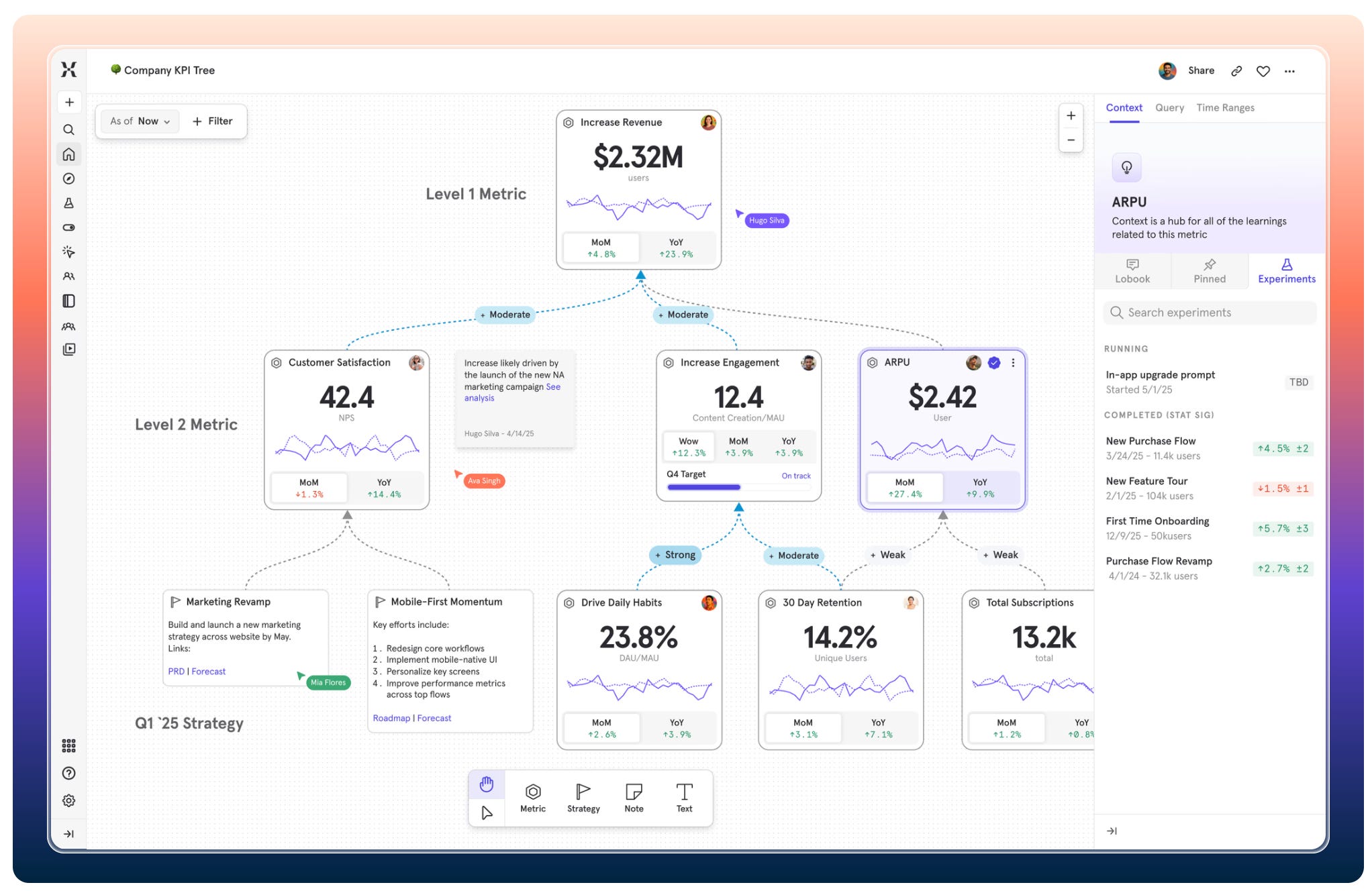Open the flask experiments sidebar icon
This screenshot has height=891, width=1372.
(x=68, y=203)
